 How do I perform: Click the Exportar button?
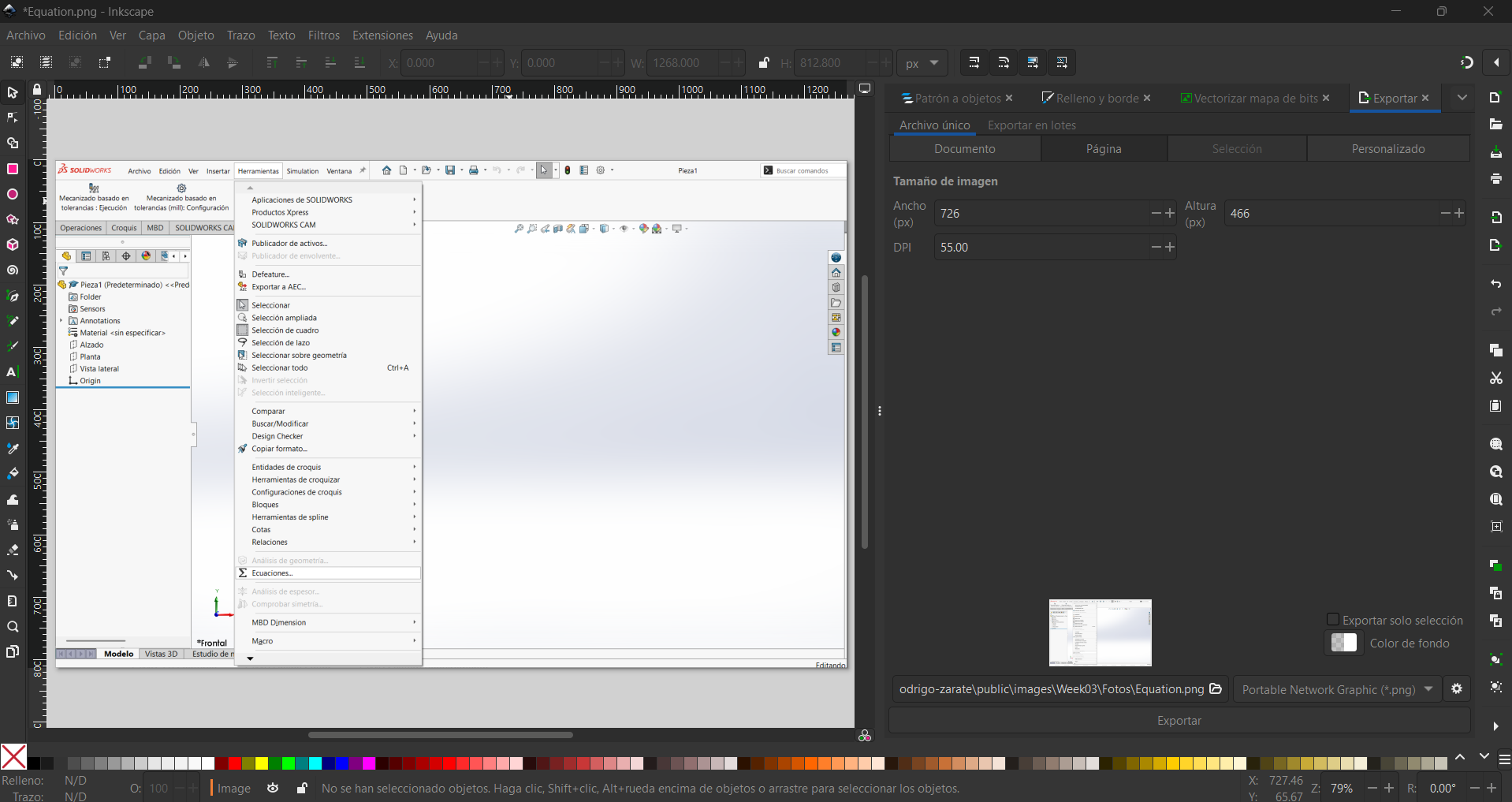tap(1179, 721)
